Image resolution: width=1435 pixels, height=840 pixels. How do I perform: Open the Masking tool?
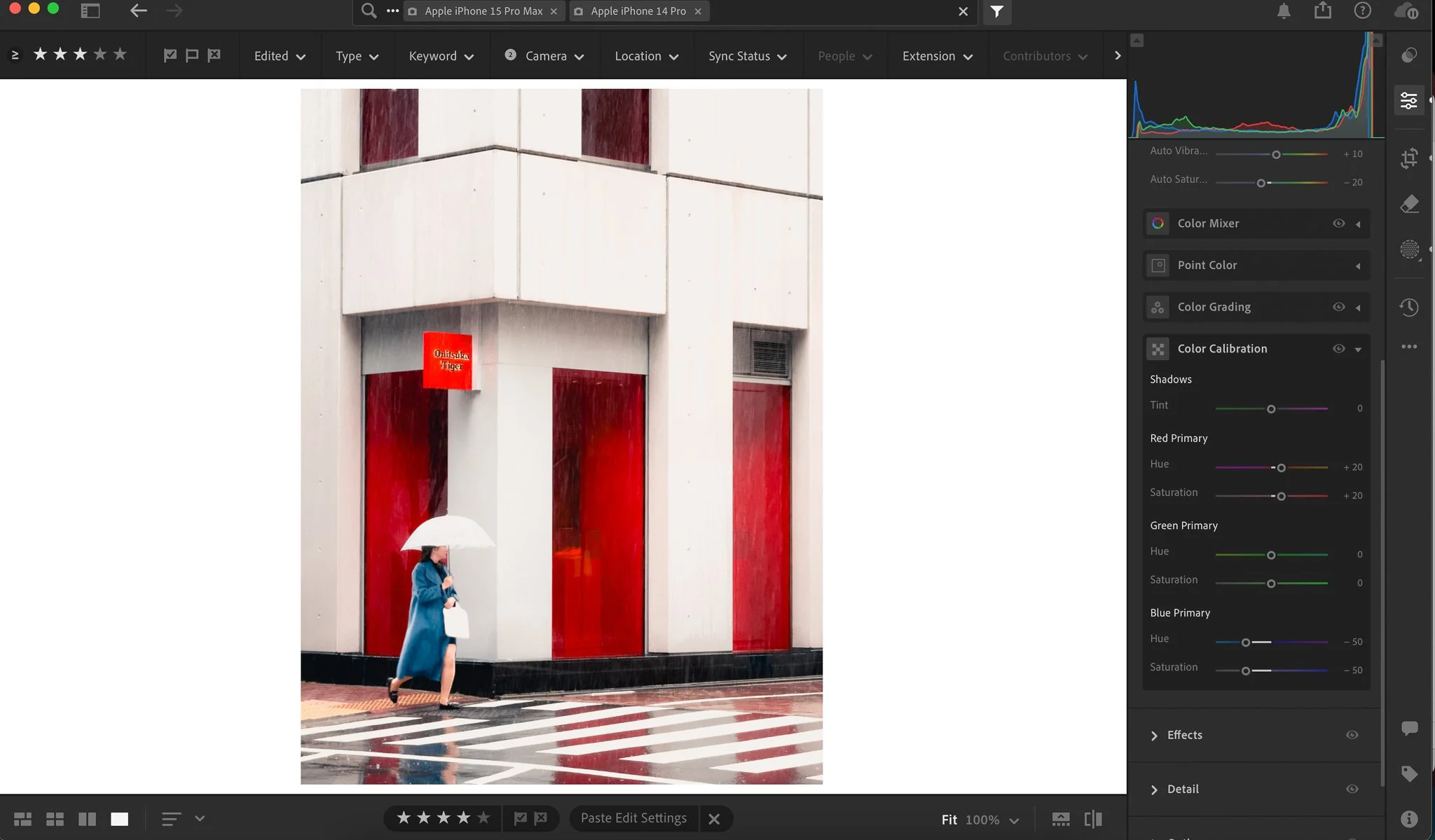(1409, 249)
